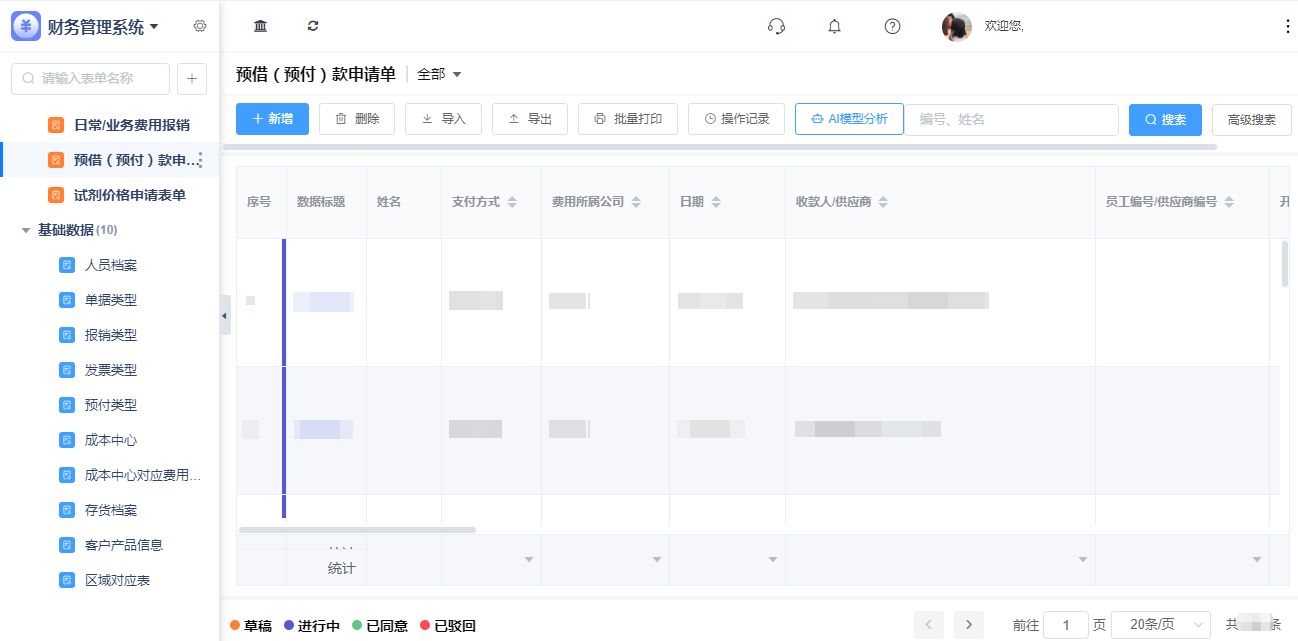Click the 新增 button
Image resolution: width=1298 pixels, height=641 pixels.
(x=272, y=119)
